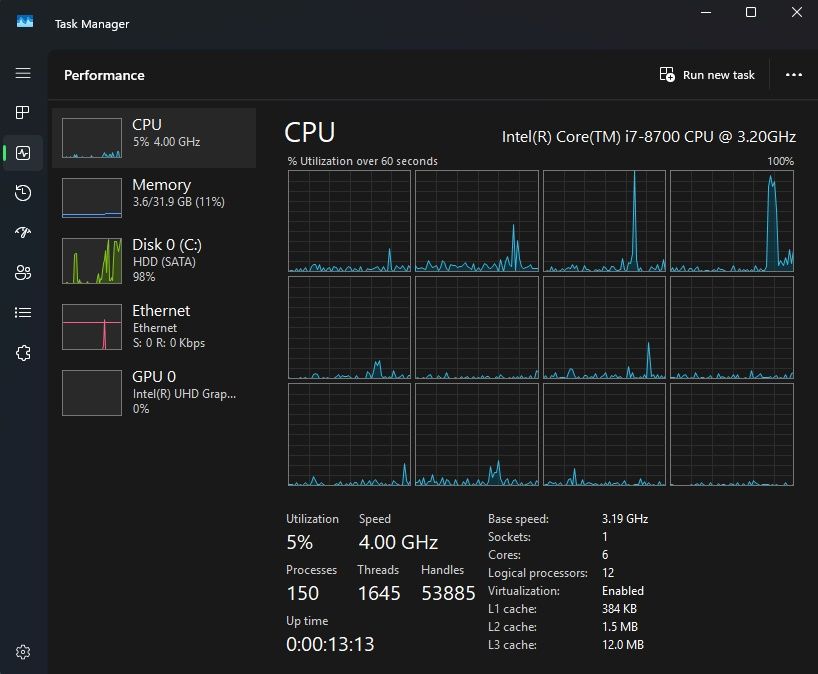Click the Logical processors label

point(538,573)
